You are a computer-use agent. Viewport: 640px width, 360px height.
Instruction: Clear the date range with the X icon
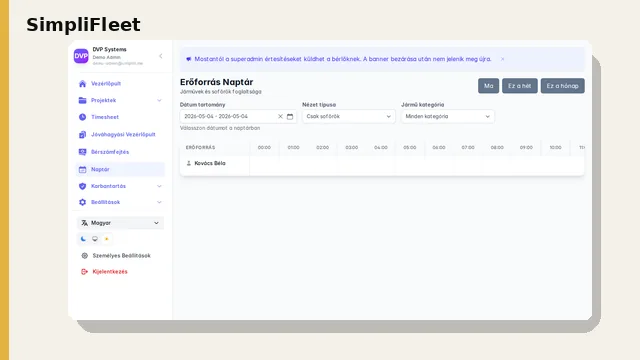coord(280,116)
